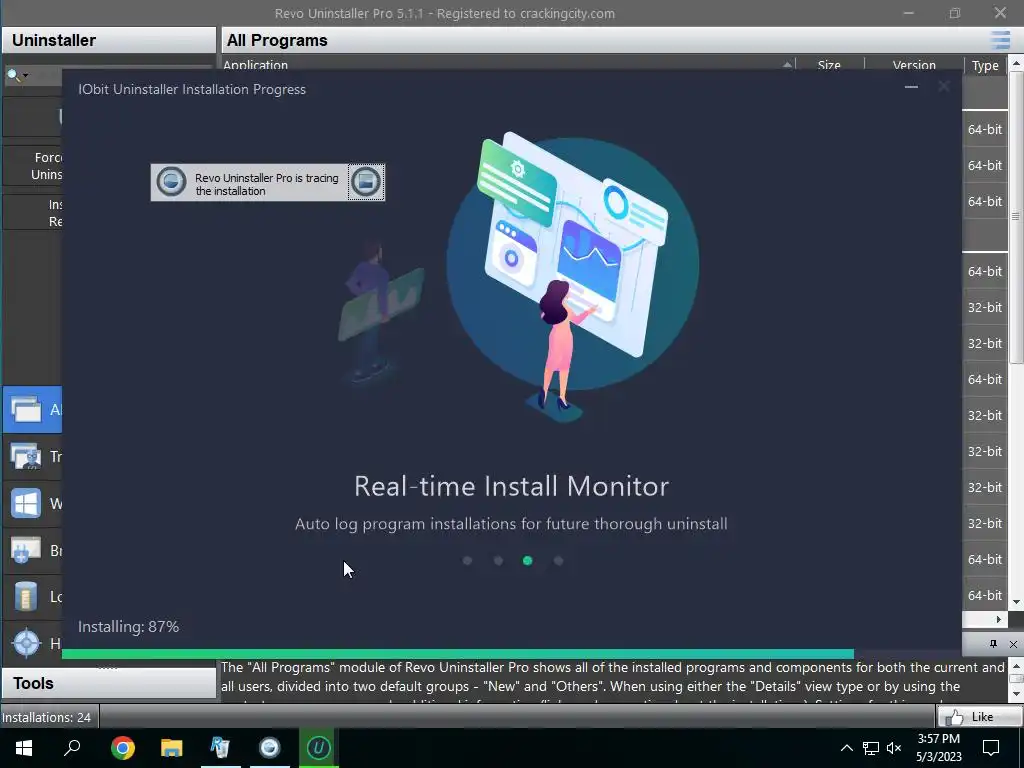Click the program list vertical scrollbar
Viewport: 1024px width, 768px height.
[x=1016, y=216]
